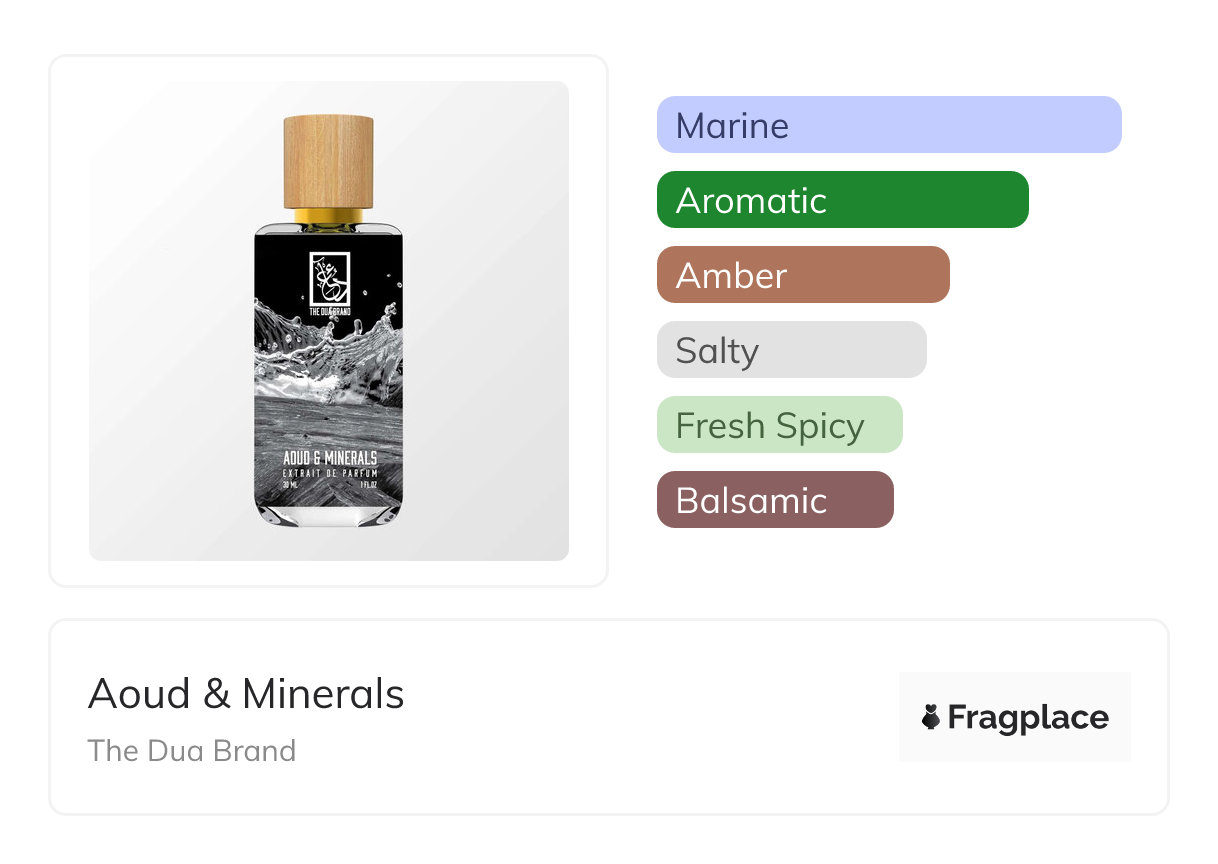Click the Fragplace bottle logo icon
The width and height of the screenshot is (1218, 864).
[931, 717]
